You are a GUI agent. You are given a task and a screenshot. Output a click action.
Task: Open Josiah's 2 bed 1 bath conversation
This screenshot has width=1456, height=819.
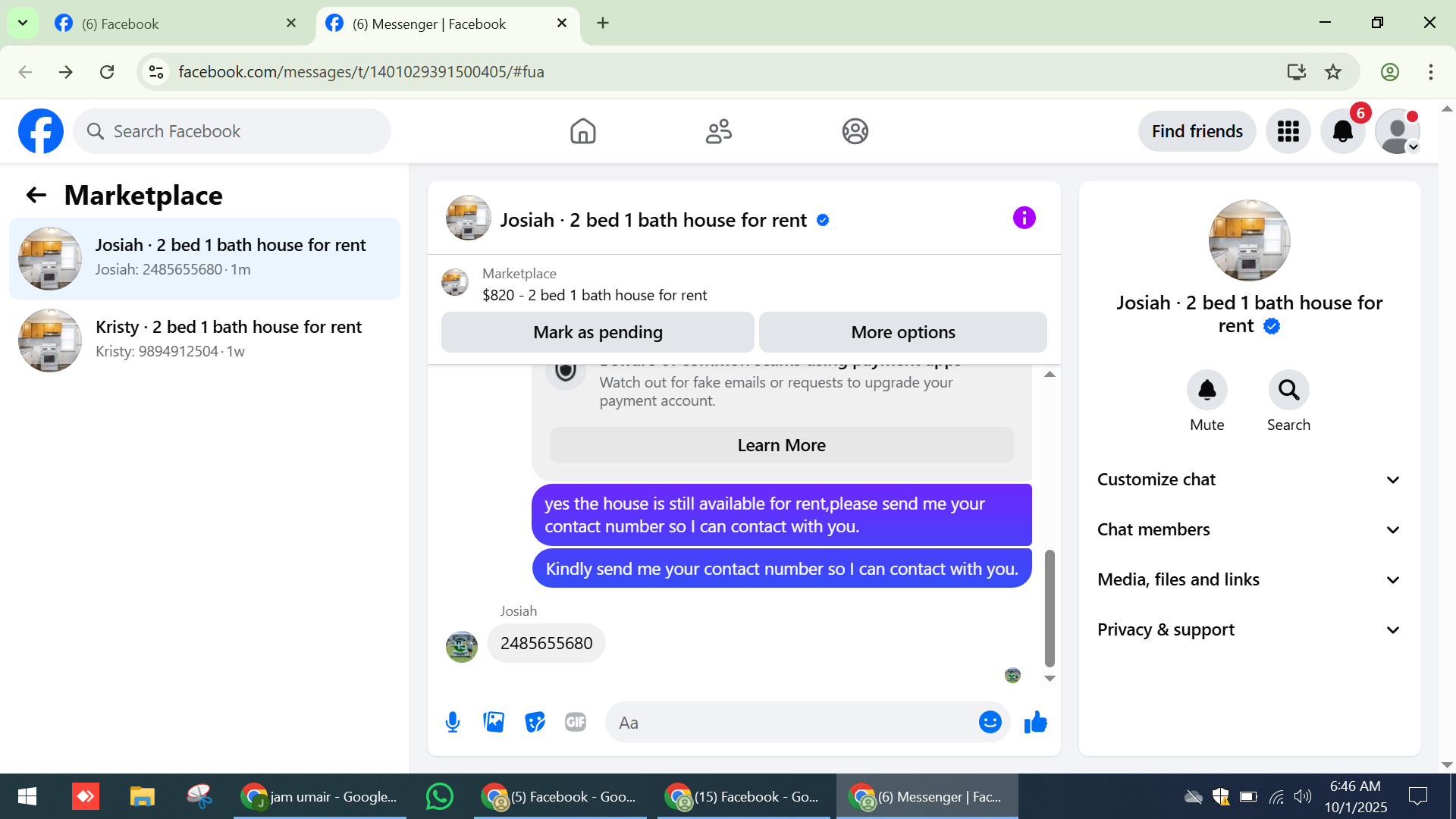[x=205, y=259]
